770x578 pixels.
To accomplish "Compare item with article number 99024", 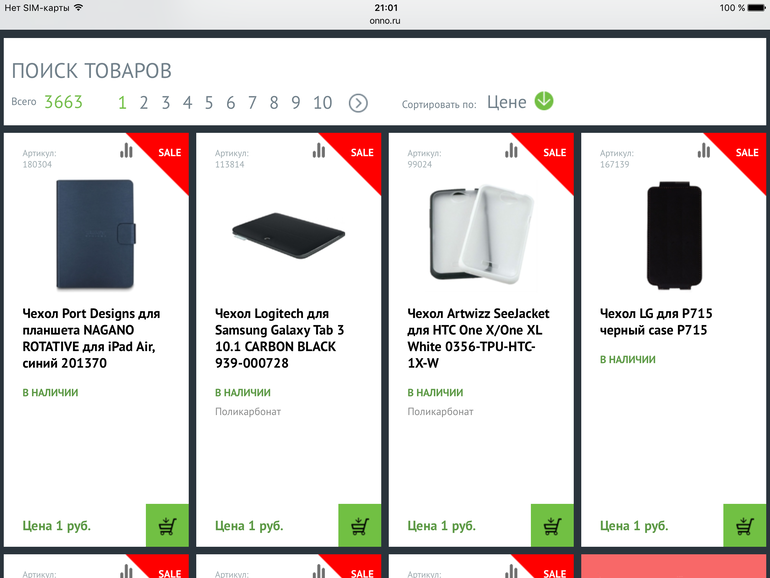I will [512, 150].
